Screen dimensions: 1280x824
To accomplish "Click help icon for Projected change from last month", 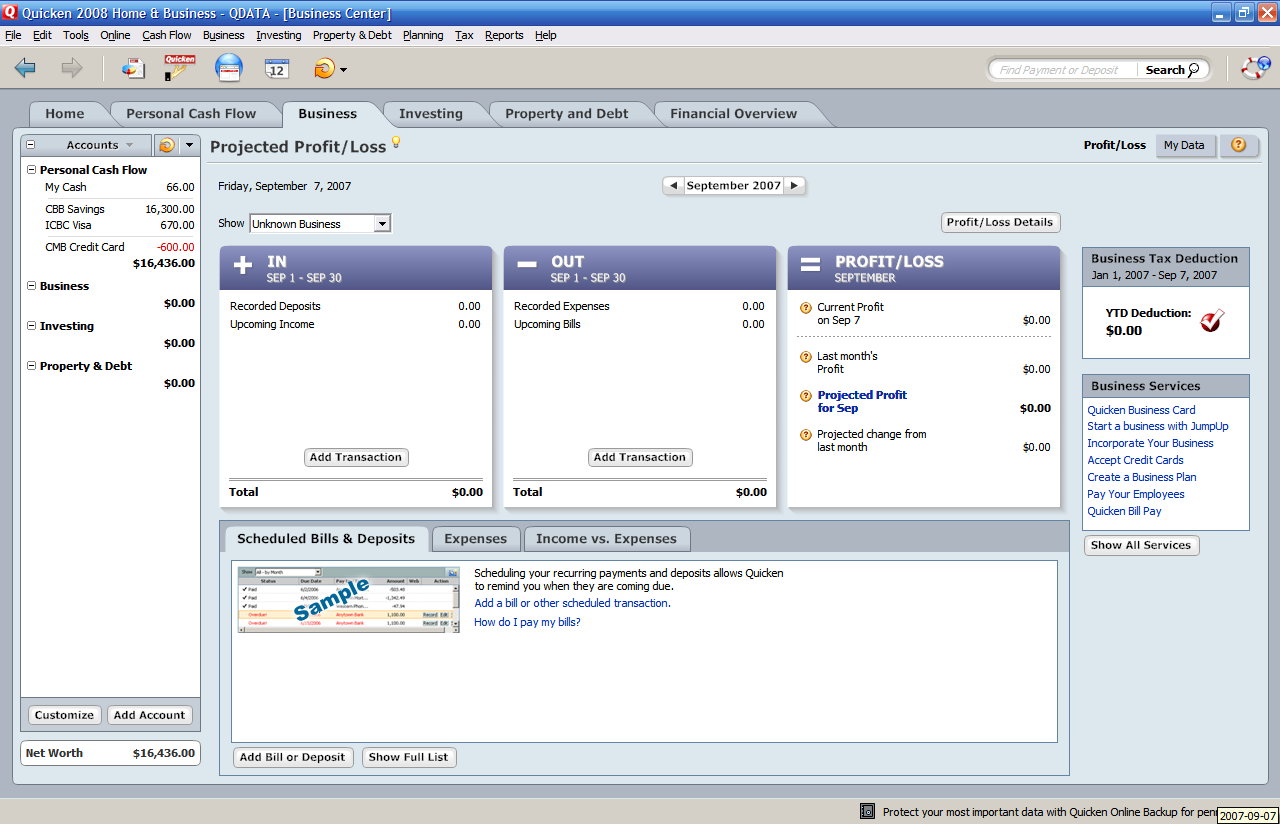I will pos(806,435).
